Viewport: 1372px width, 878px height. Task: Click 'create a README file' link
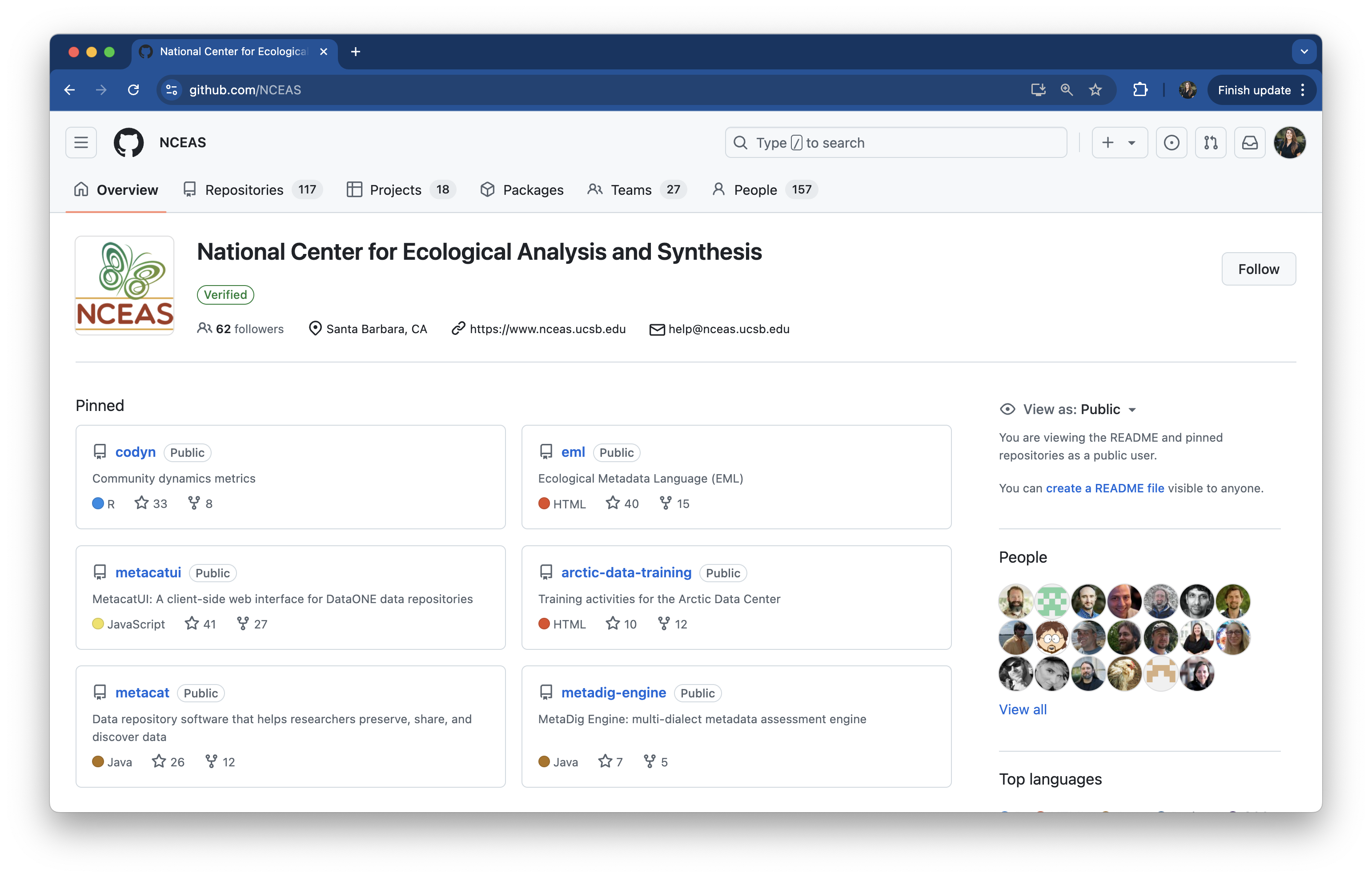pyautogui.click(x=1105, y=488)
